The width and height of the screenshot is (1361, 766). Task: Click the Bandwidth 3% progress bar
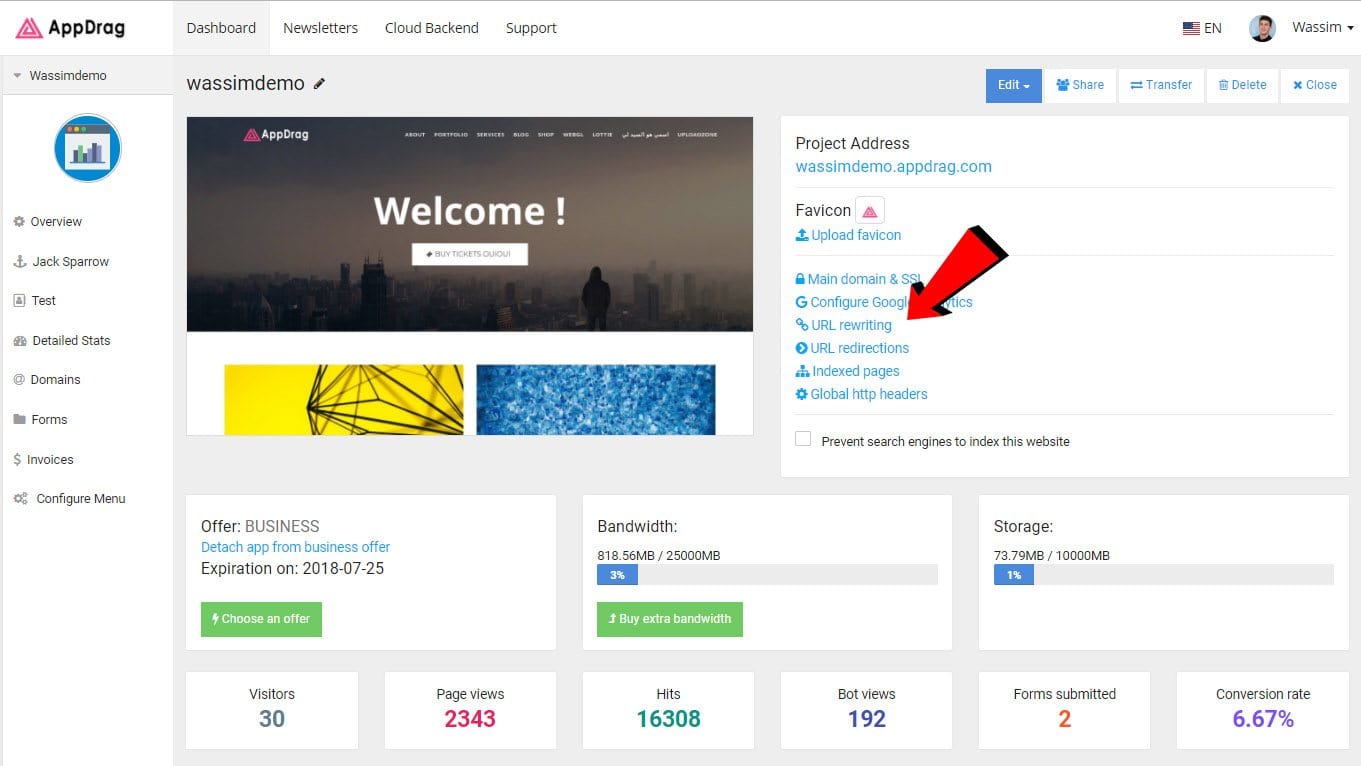click(x=767, y=575)
